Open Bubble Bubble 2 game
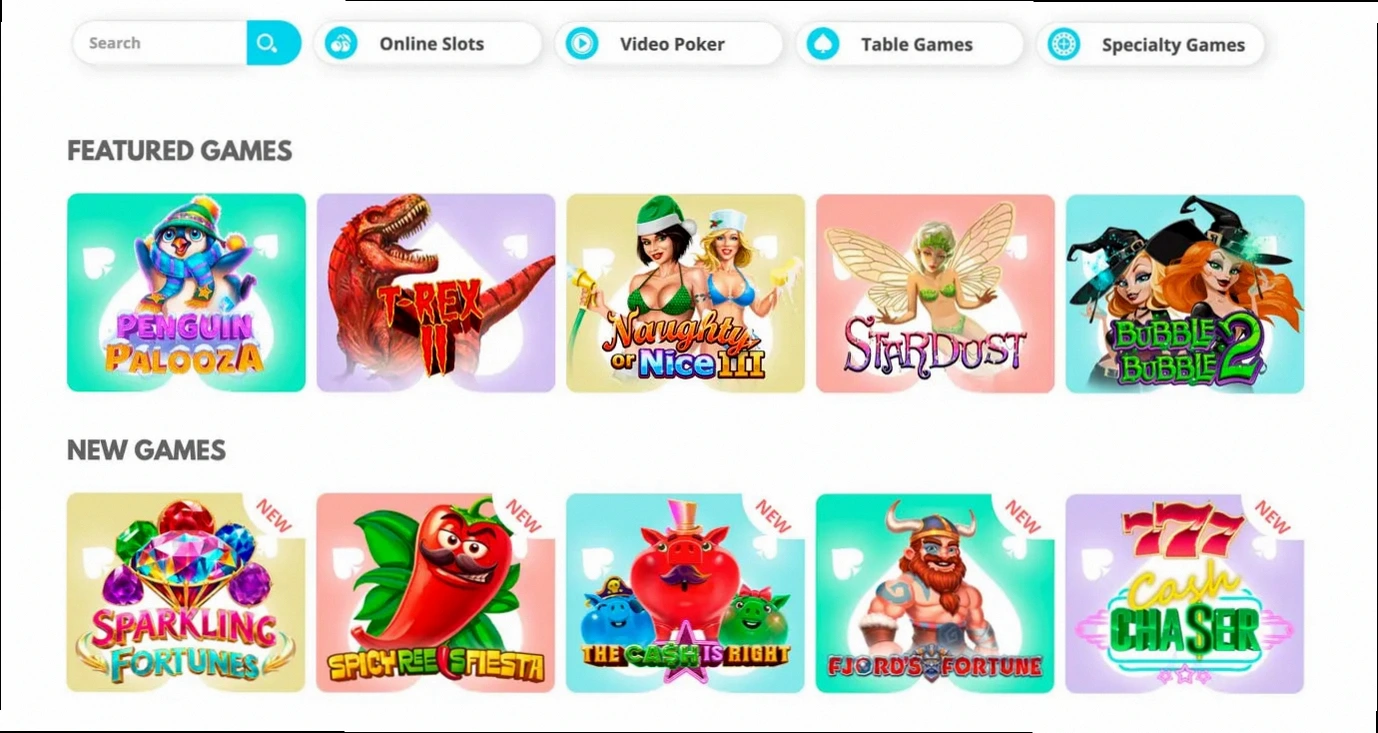The image size is (1378, 733). point(1185,293)
